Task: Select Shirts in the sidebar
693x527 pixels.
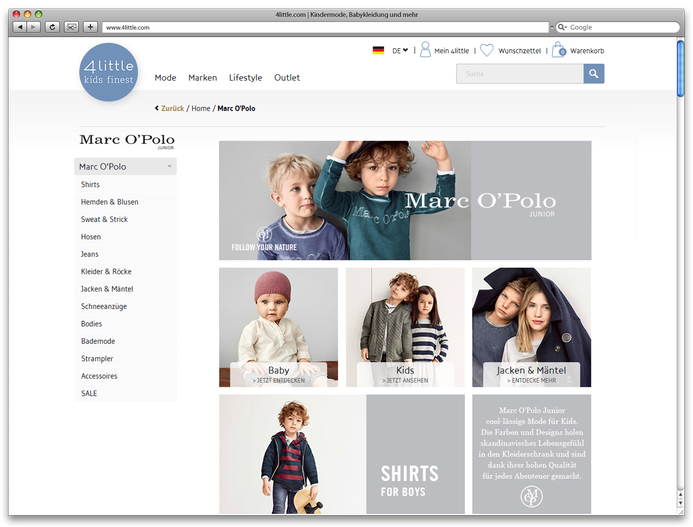Action: [x=126, y=184]
